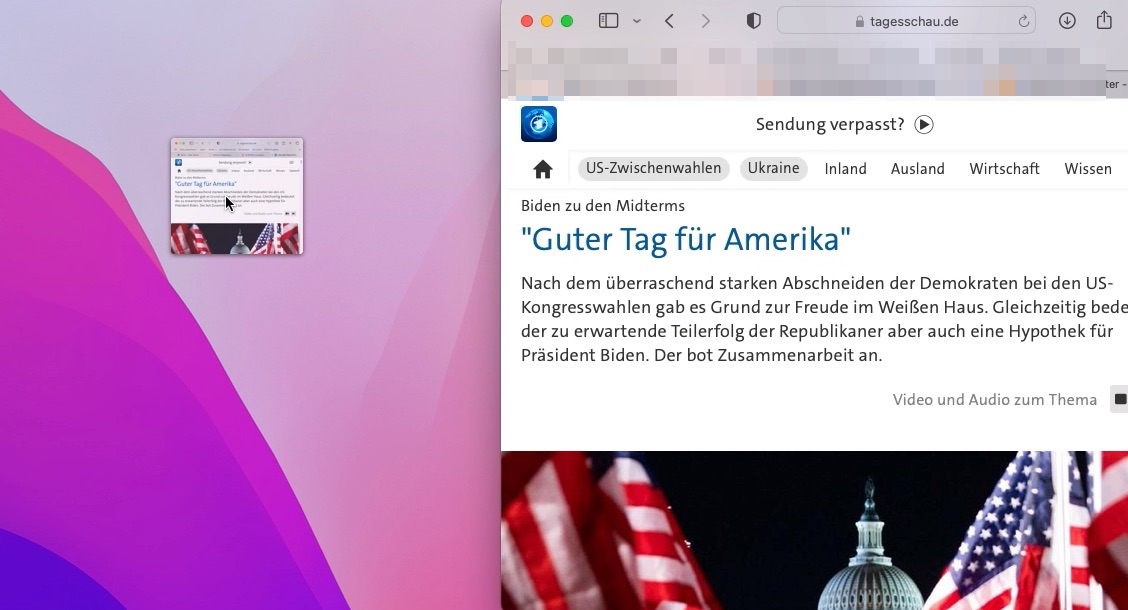Image resolution: width=1128 pixels, height=610 pixels.
Task: Minimize Safari with the yellow button
Action: (x=547, y=22)
